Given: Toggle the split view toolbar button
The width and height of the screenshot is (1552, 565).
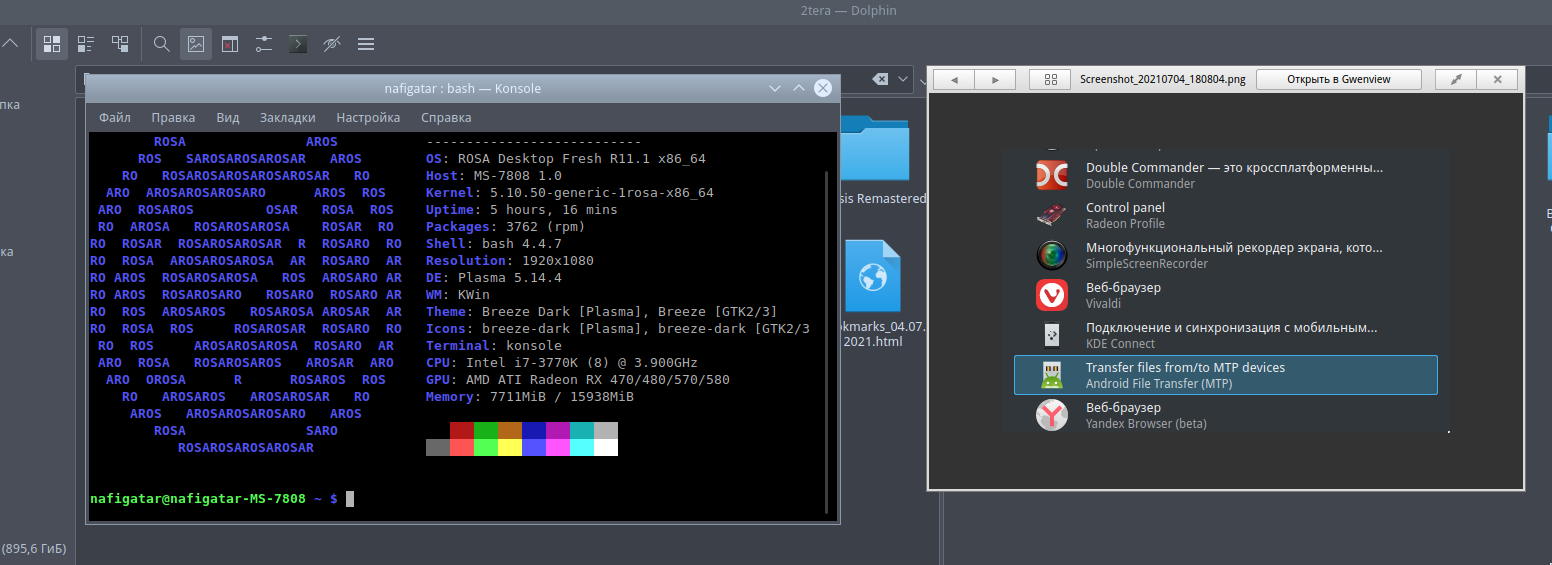Looking at the screenshot, I should tap(230, 44).
